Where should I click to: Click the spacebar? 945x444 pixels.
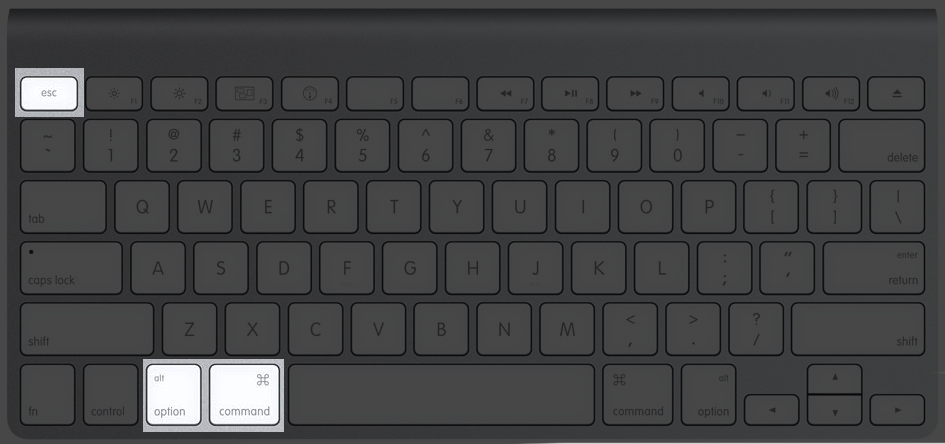point(441,395)
